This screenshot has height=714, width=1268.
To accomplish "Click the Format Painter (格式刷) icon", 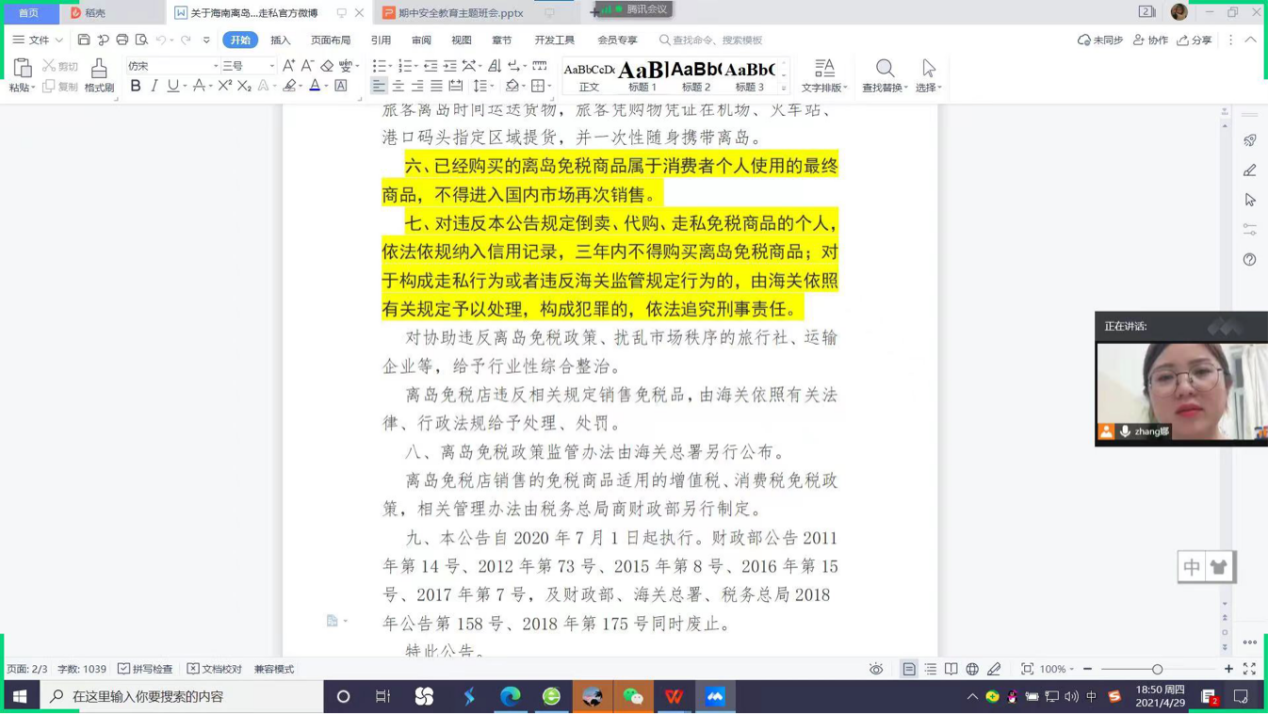I will click(98, 74).
